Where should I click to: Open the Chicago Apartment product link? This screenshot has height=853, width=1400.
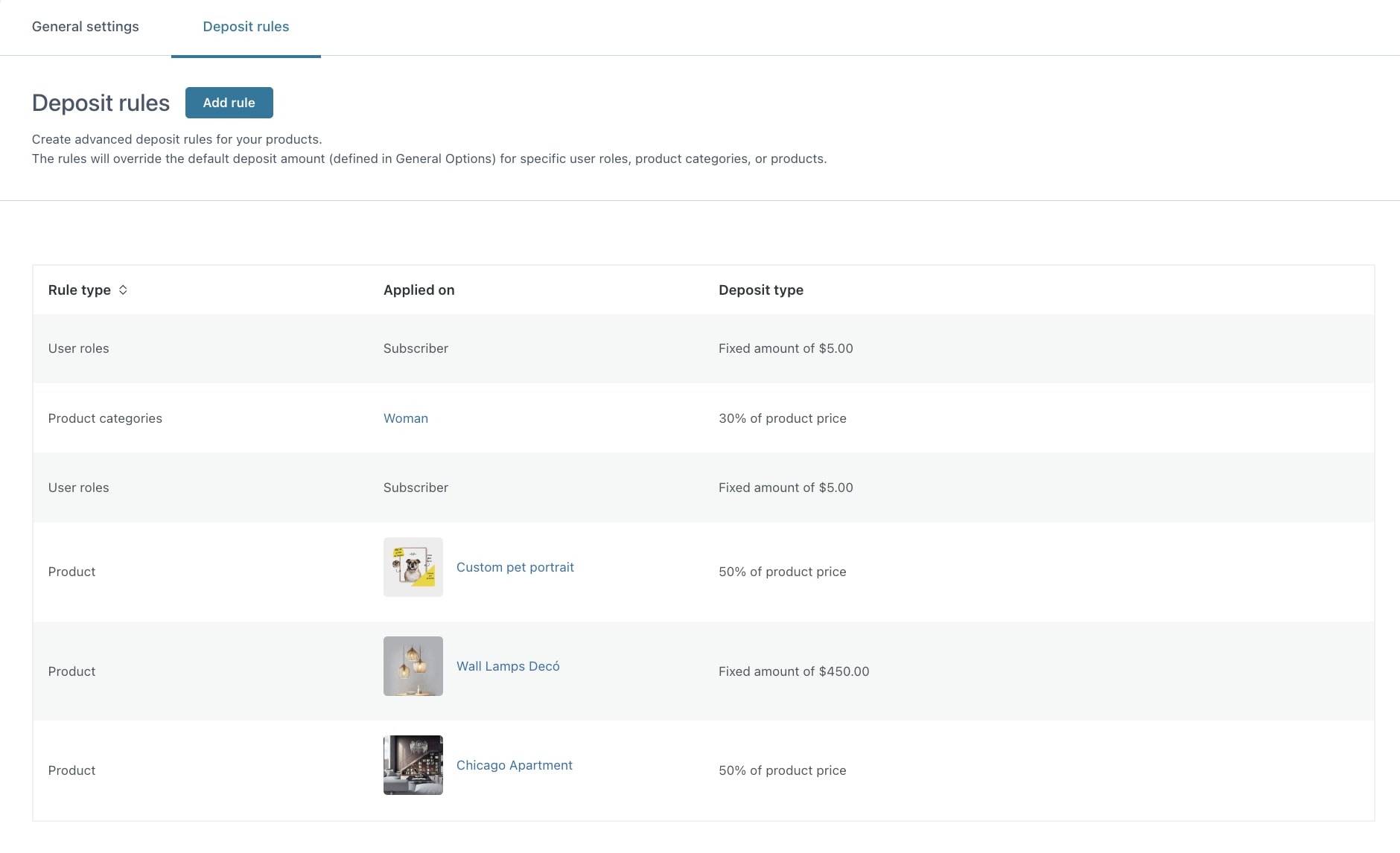pyautogui.click(x=514, y=765)
